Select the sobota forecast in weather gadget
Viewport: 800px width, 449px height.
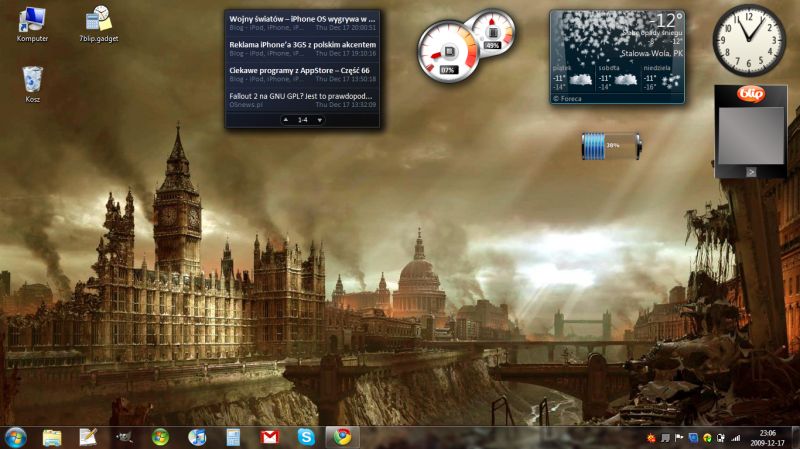618,78
